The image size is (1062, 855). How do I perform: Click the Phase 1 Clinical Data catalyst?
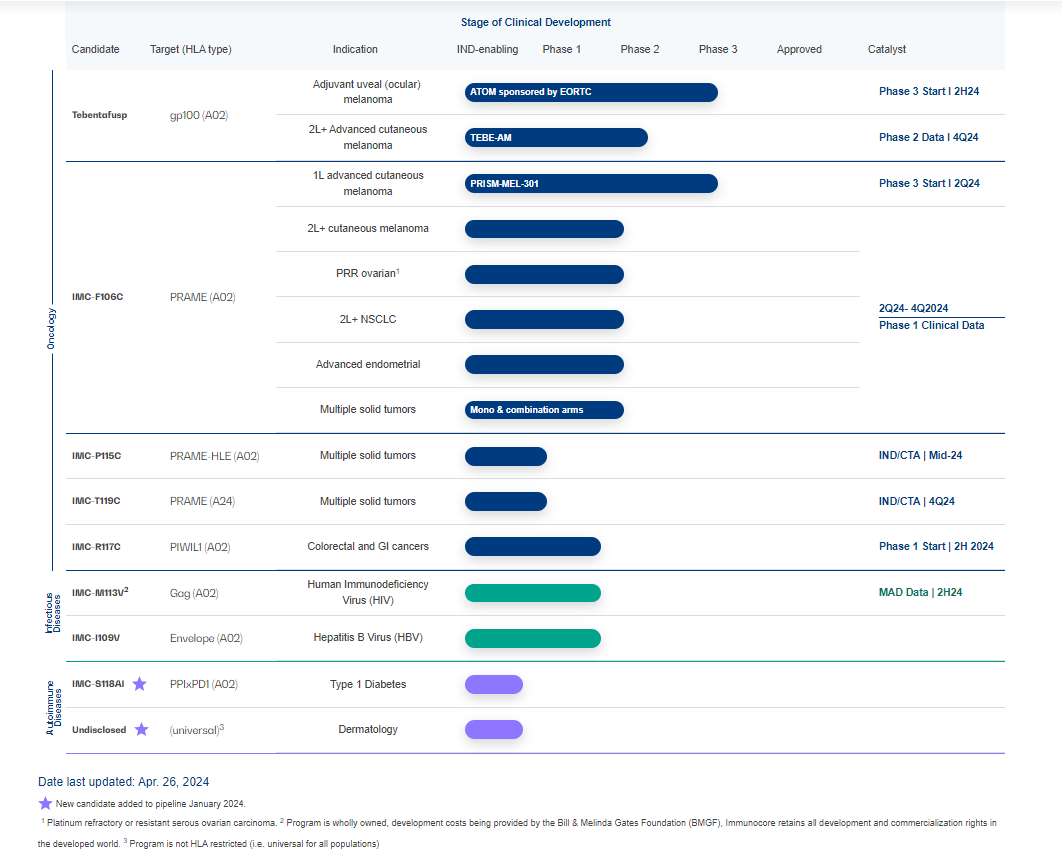931,325
